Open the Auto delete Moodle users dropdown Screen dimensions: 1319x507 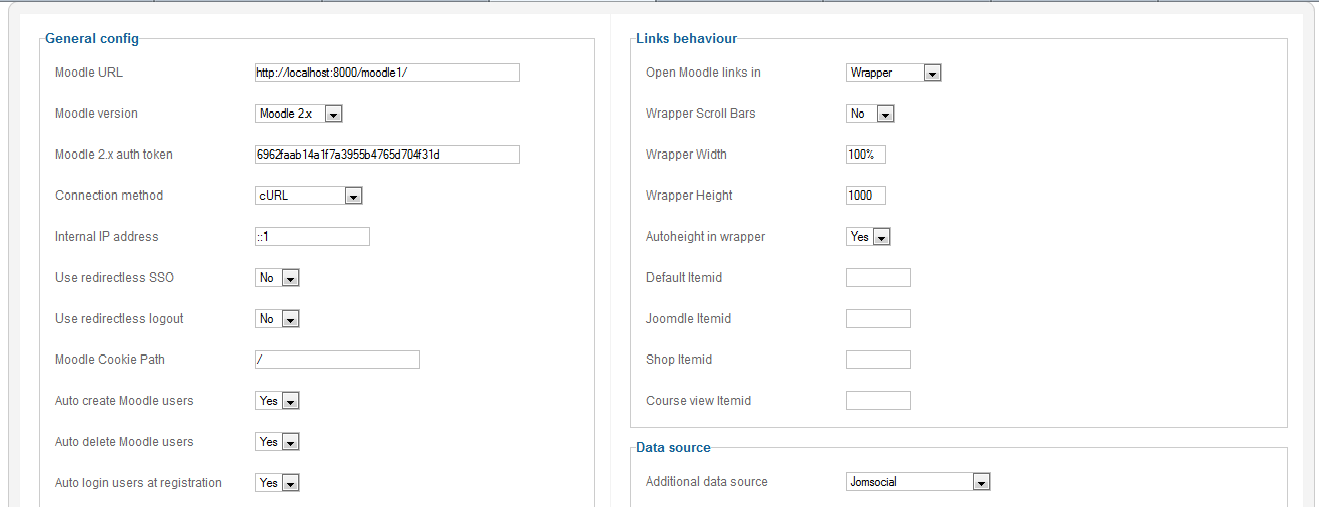pos(277,442)
